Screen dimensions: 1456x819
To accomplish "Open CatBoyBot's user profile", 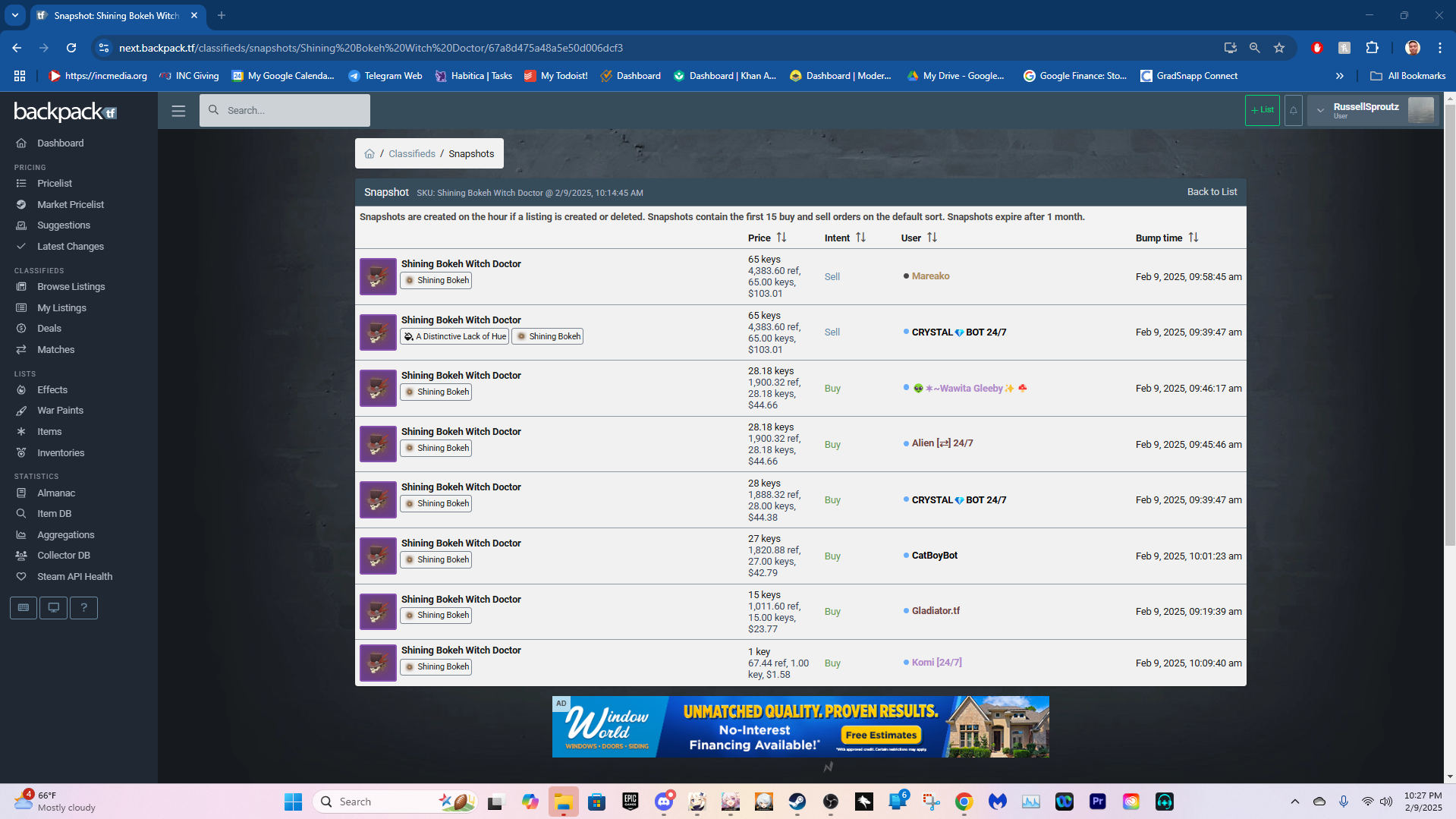I will point(935,556).
